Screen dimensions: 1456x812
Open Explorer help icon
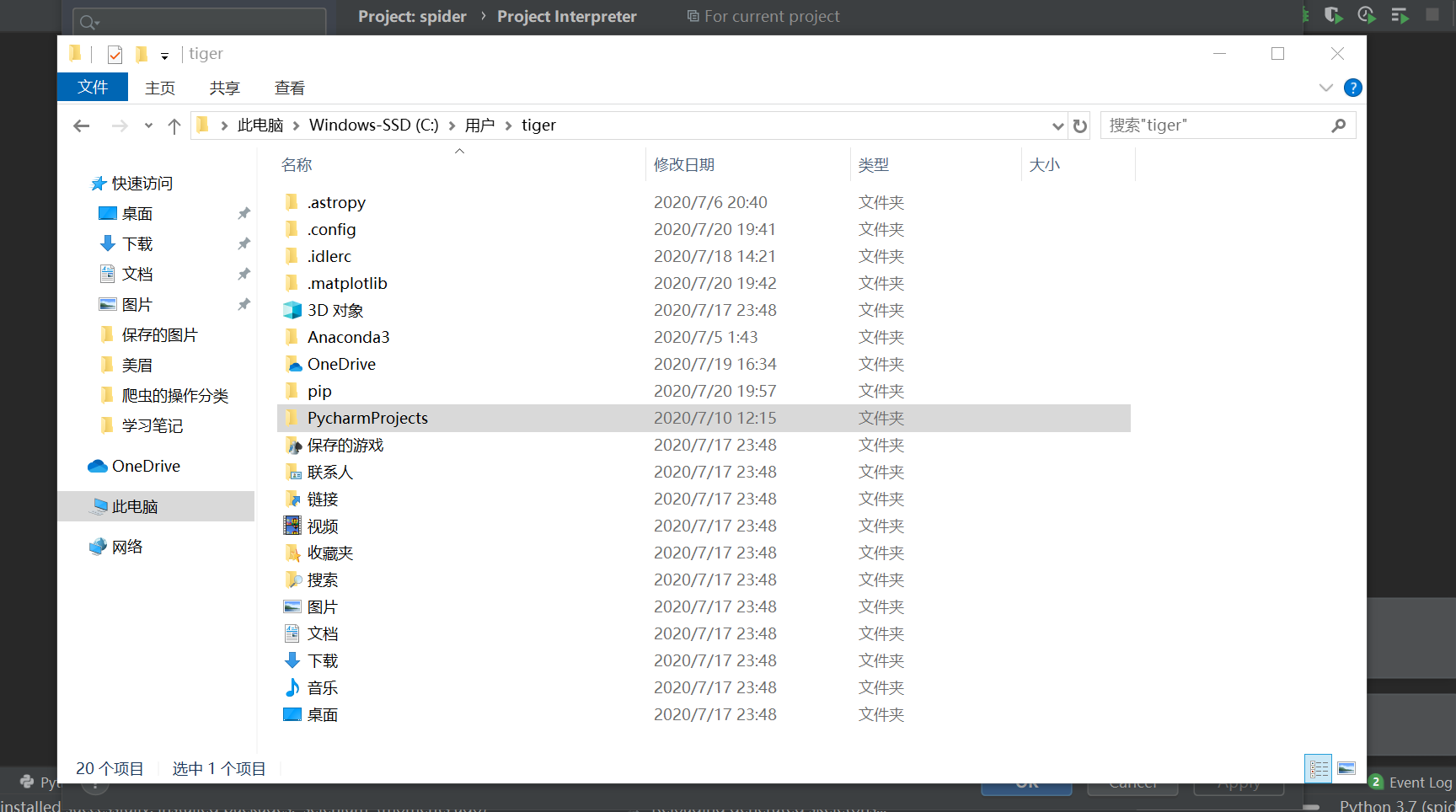(x=1352, y=88)
